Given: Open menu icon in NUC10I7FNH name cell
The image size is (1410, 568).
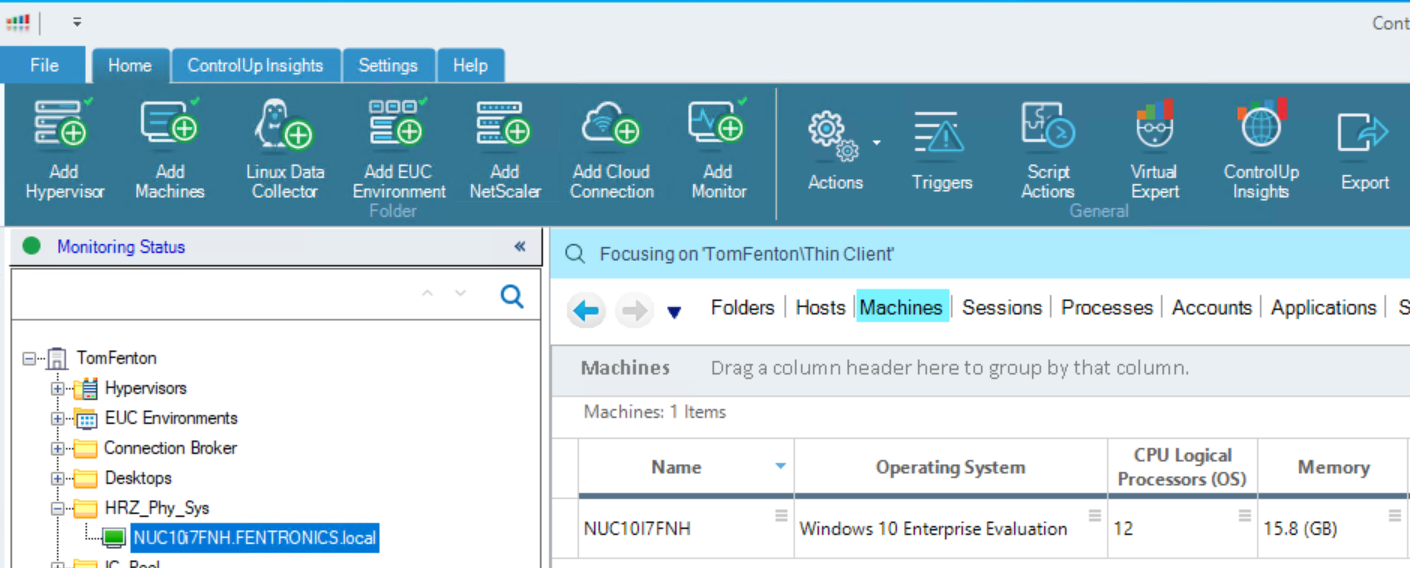Looking at the screenshot, I should click(781, 515).
